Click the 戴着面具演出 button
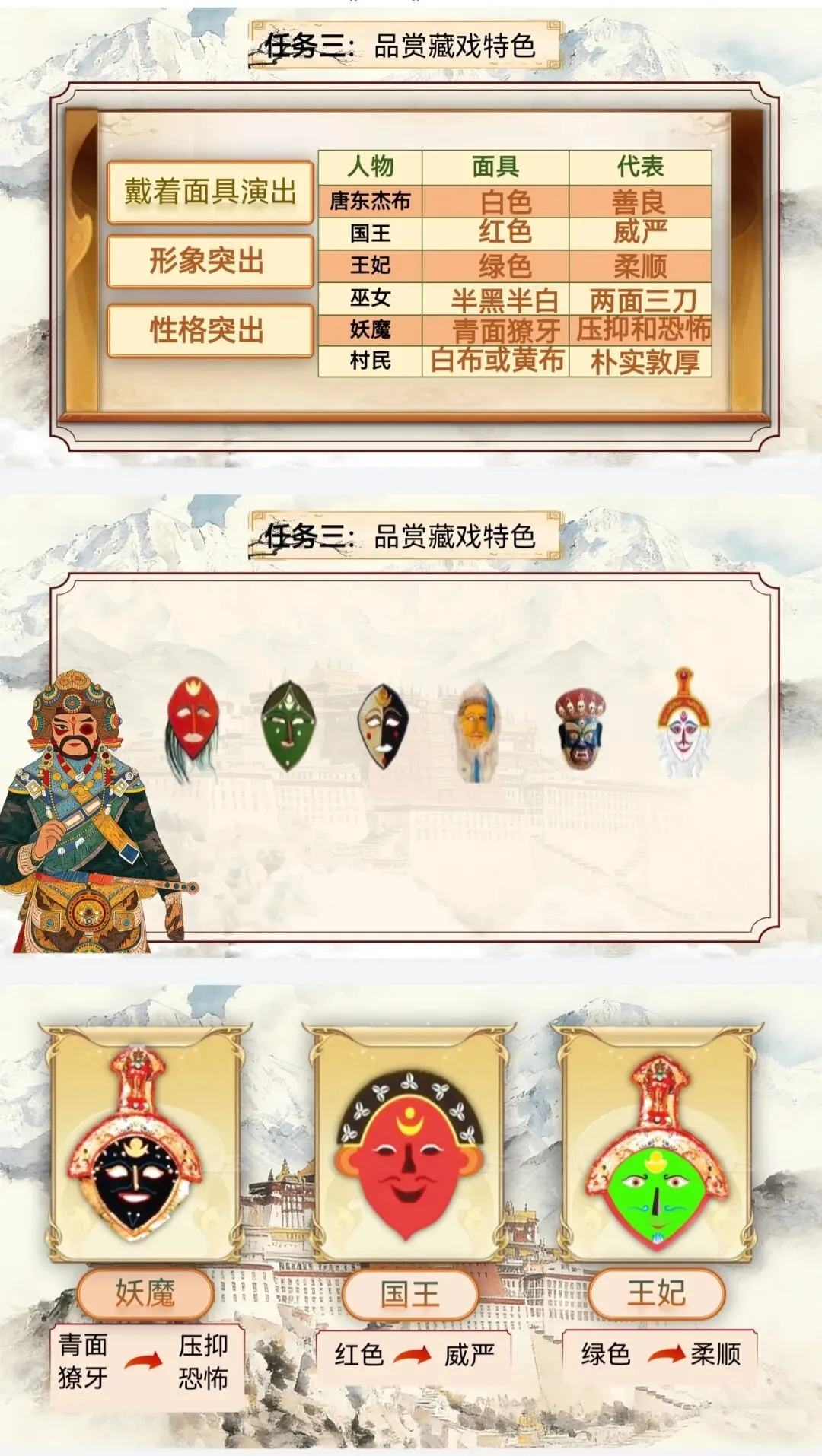The width and height of the screenshot is (822, 1456). (x=210, y=192)
